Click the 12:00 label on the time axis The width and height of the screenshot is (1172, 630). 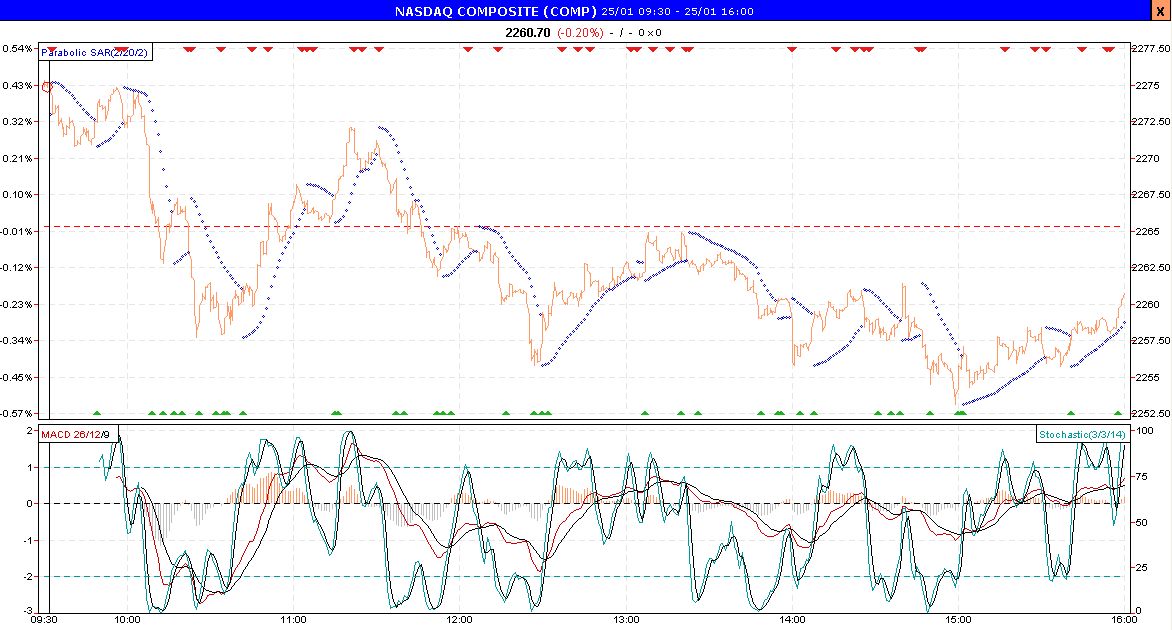click(x=458, y=619)
